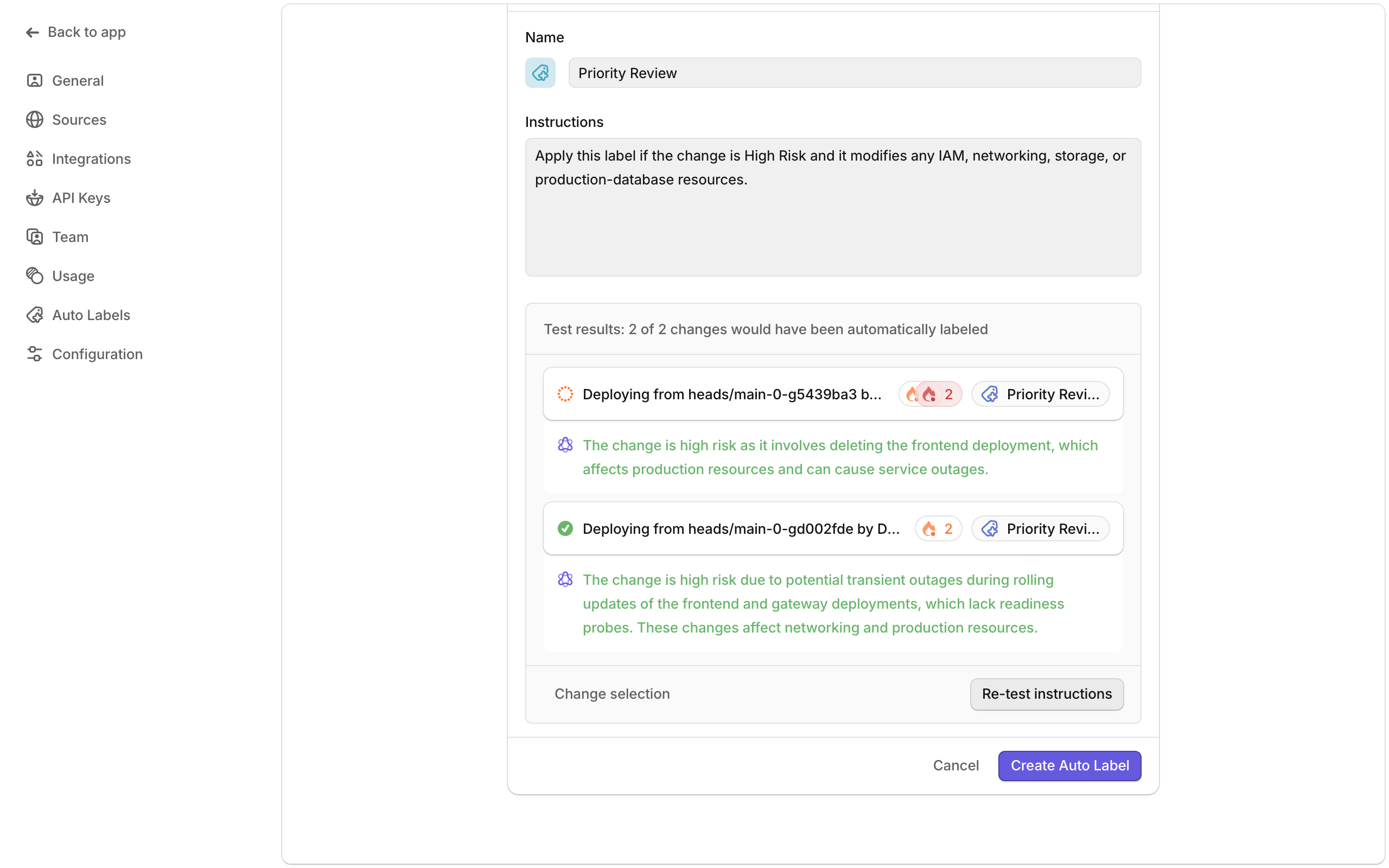This screenshot has width=1389, height=868.
Task: Open the Team settings page
Action: (70, 237)
